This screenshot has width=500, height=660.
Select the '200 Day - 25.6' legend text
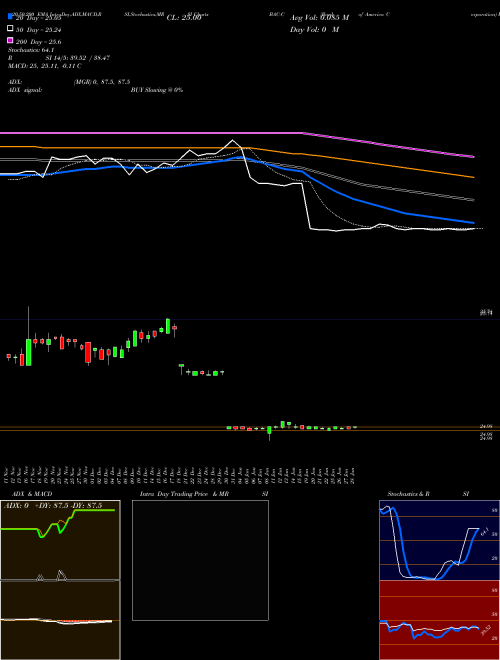38,42
